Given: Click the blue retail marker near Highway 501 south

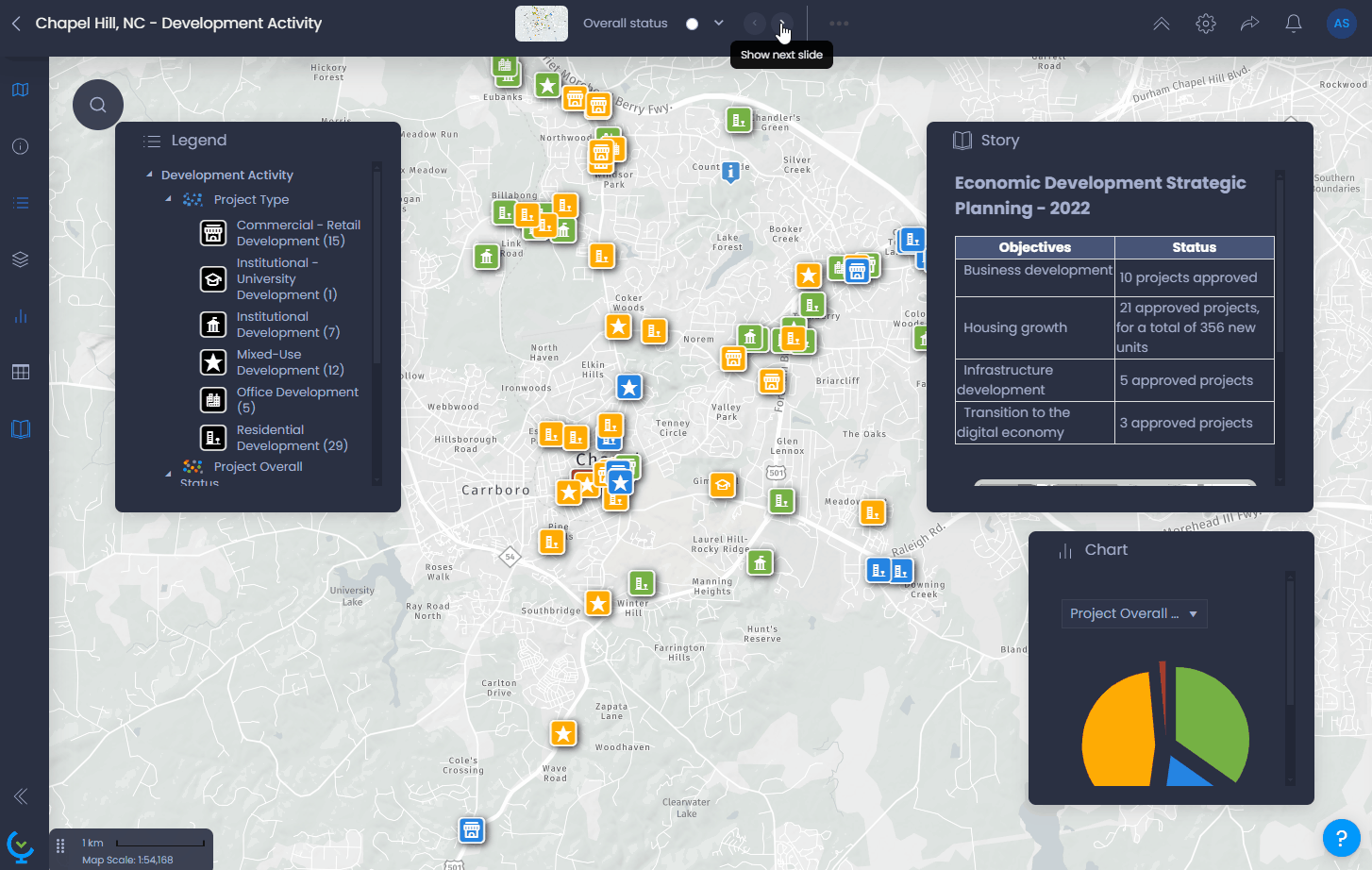Looking at the screenshot, I should (x=472, y=830).
